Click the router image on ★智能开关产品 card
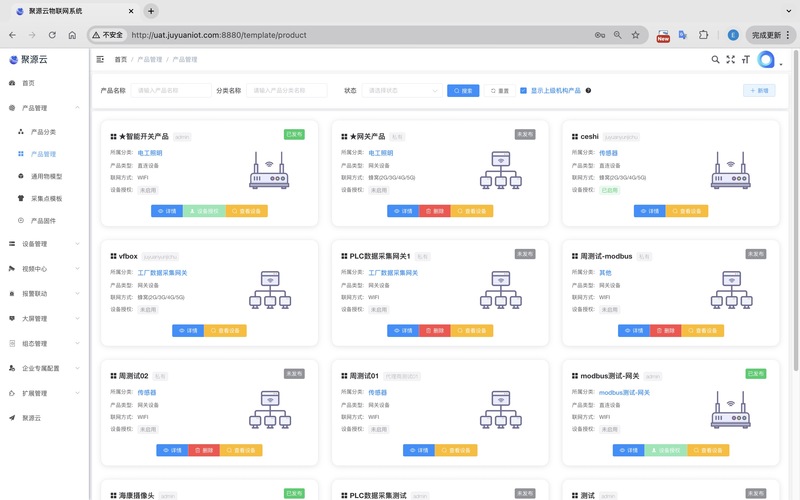This screenshot has width=800, height=500. pyautogui.click(x=269, y=170)
